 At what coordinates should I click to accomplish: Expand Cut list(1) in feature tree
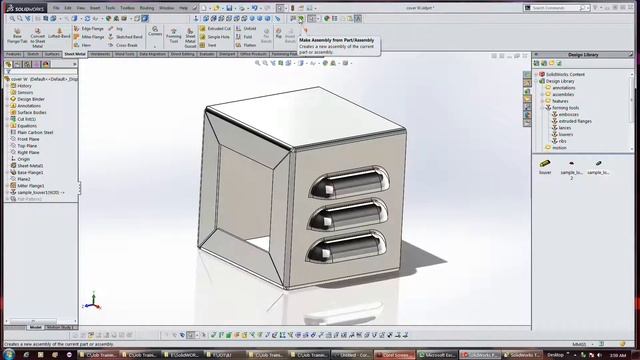pos(8,119)
